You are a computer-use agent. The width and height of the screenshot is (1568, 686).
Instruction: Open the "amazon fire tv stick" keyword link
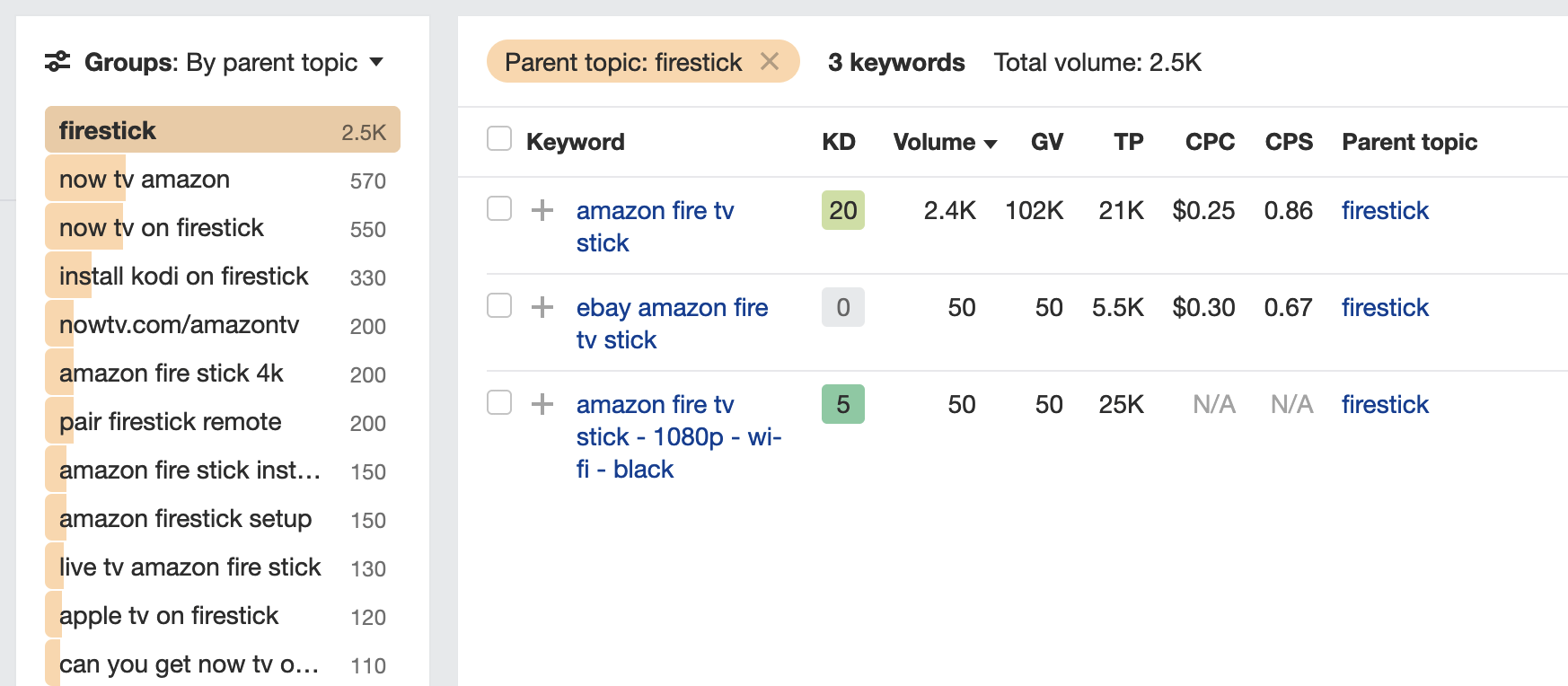(655, 210)
